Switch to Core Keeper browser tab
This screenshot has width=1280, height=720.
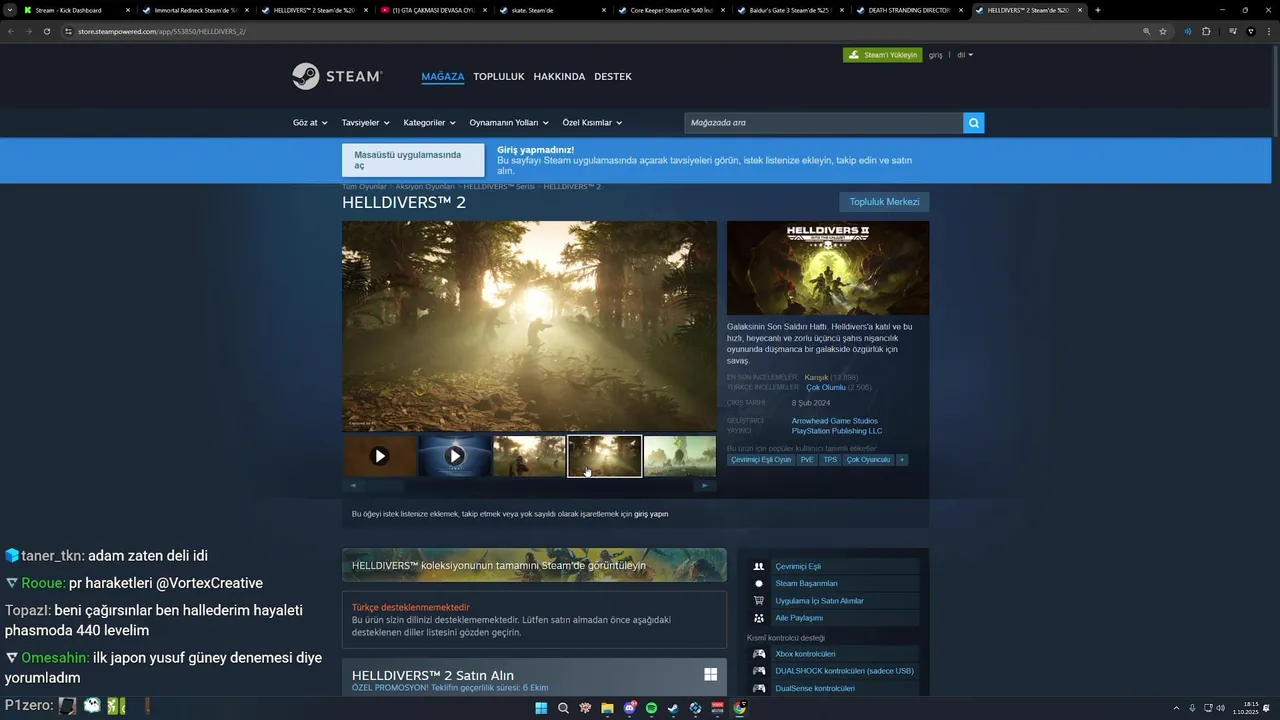(671, 10)
